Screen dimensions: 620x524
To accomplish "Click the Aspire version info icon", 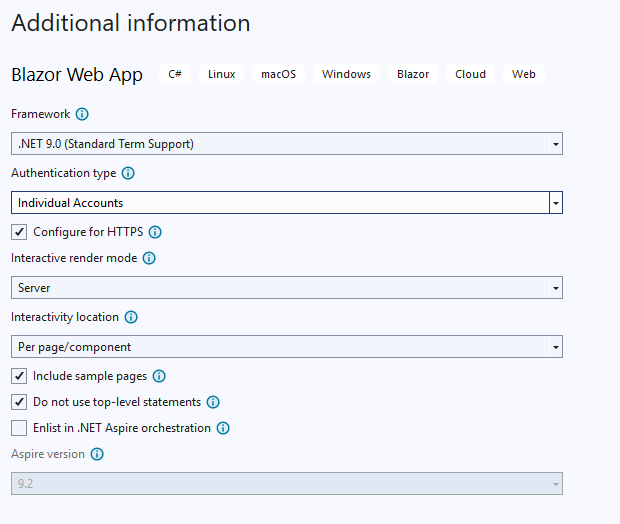I will [97, 454].
